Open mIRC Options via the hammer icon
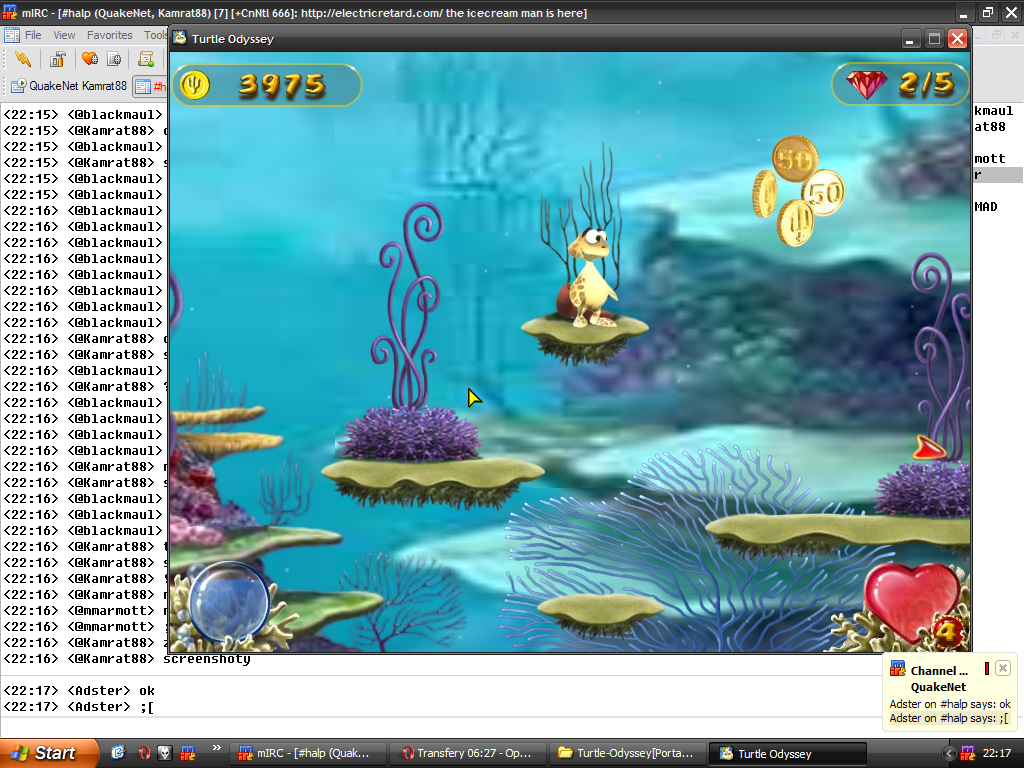1024x768 pixels. (58, 59)
